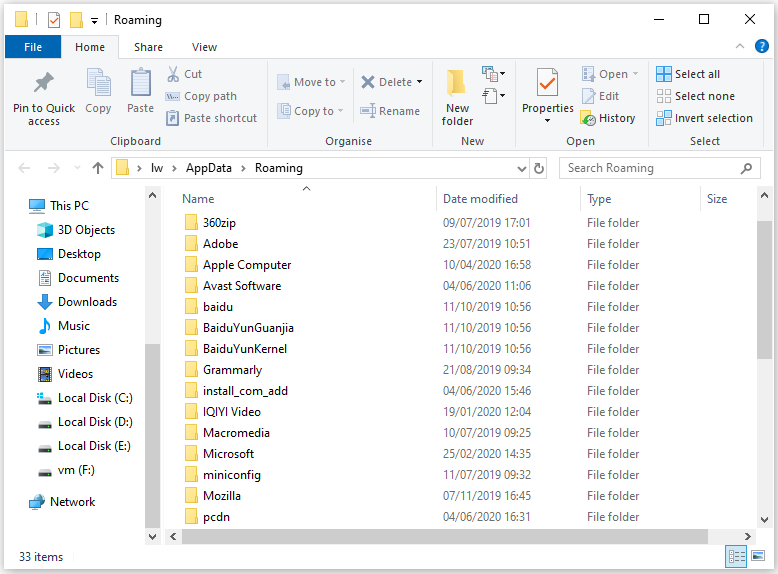
Task: Expand the address bar history dropdown
Action: (521, 168)
